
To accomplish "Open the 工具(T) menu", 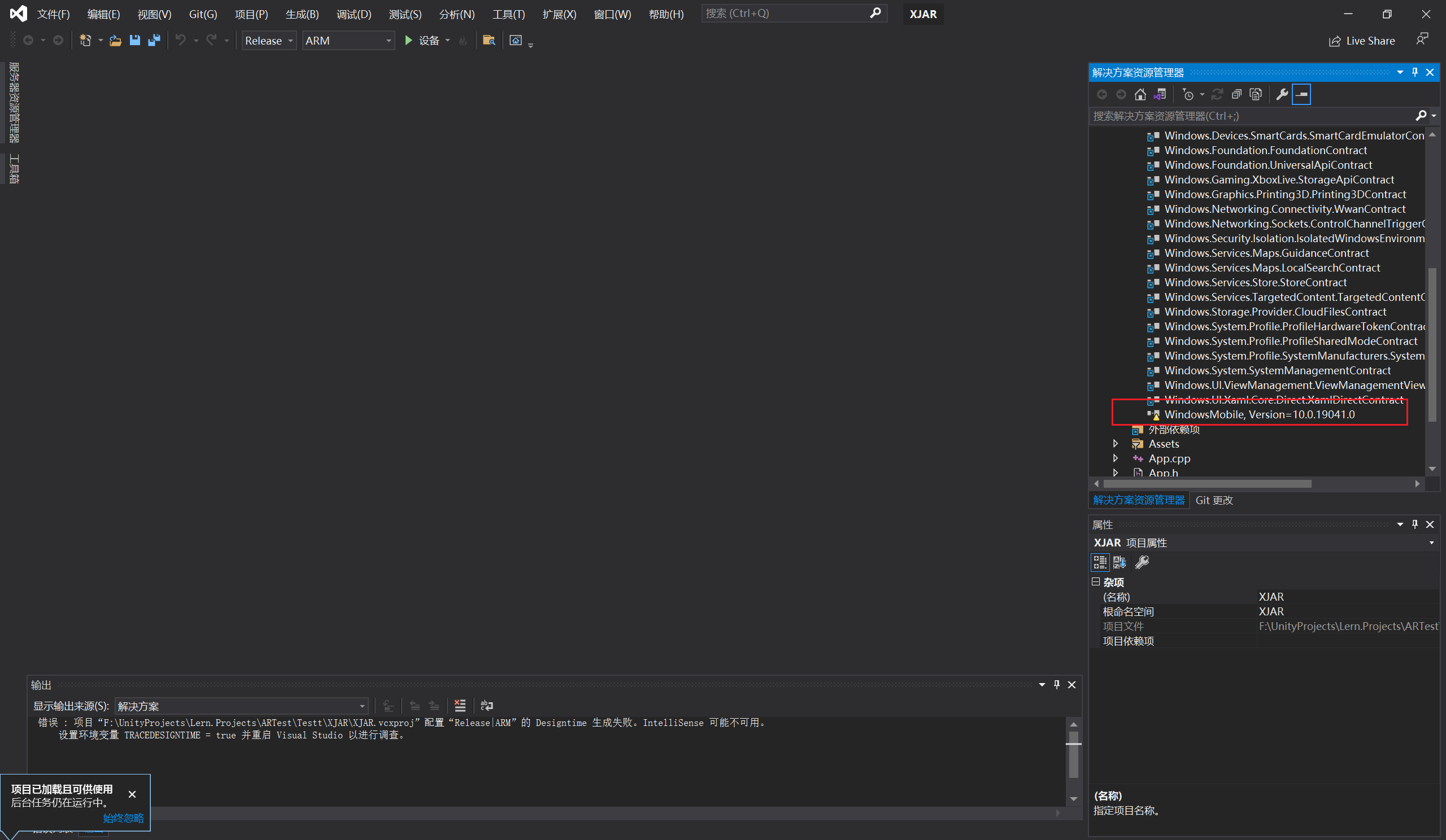I will coord(508,14).
